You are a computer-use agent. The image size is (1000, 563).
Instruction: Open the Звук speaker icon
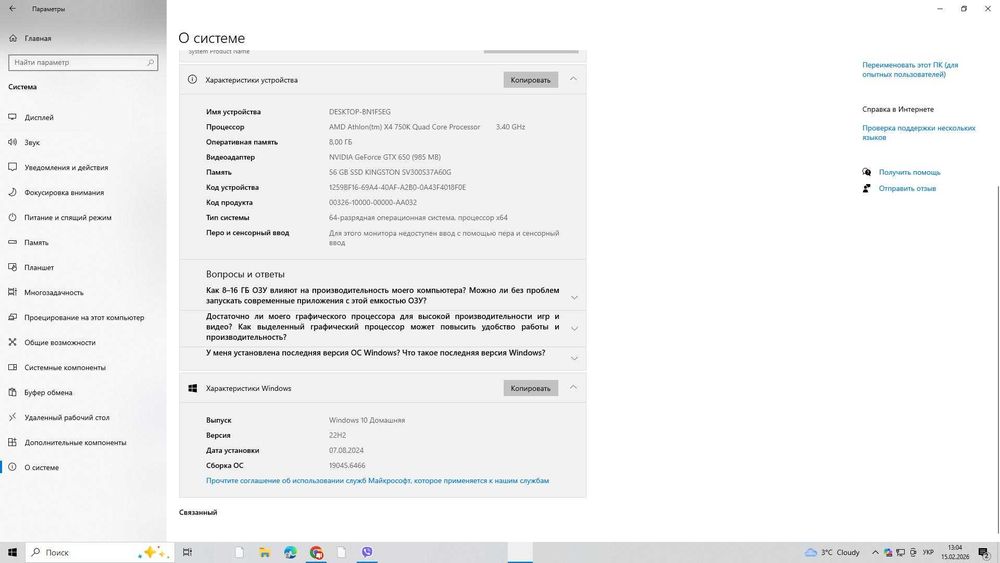[x=12, y=142]
